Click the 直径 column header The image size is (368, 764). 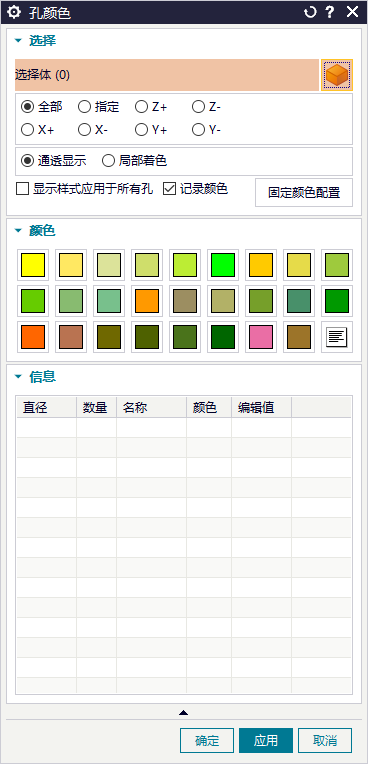47,408
